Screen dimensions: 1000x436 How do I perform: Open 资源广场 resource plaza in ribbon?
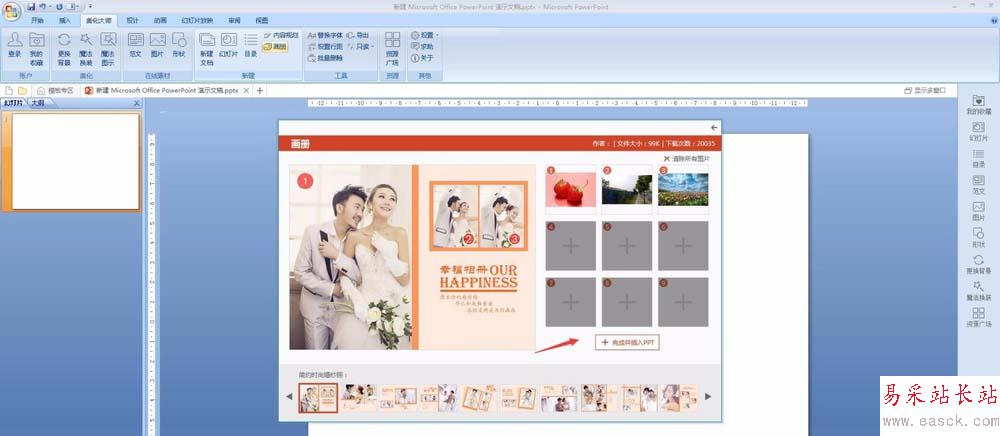392,48
